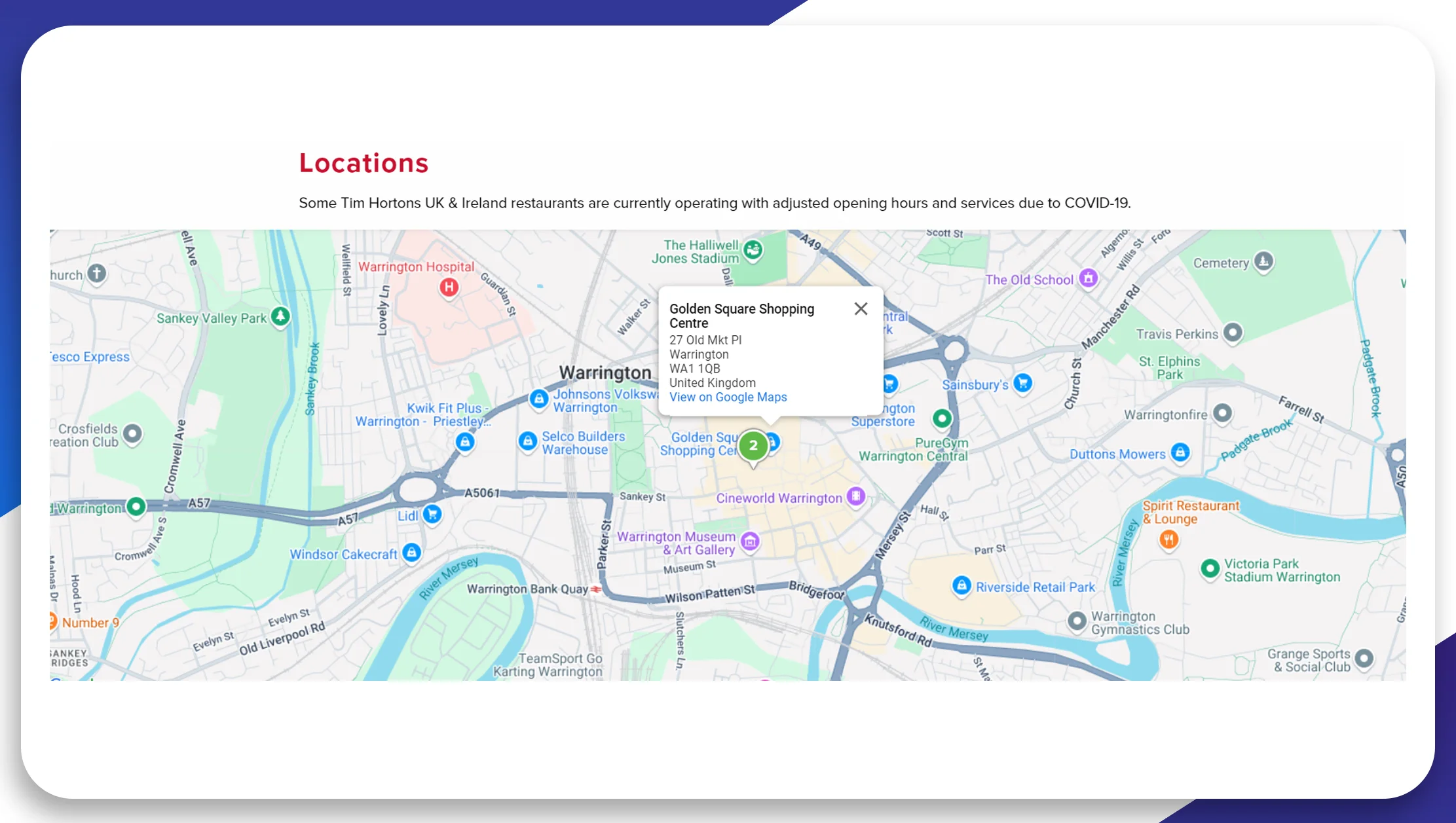
Task: Select the Warrington Hospital red H marker
Action: (x=449, y=287)
